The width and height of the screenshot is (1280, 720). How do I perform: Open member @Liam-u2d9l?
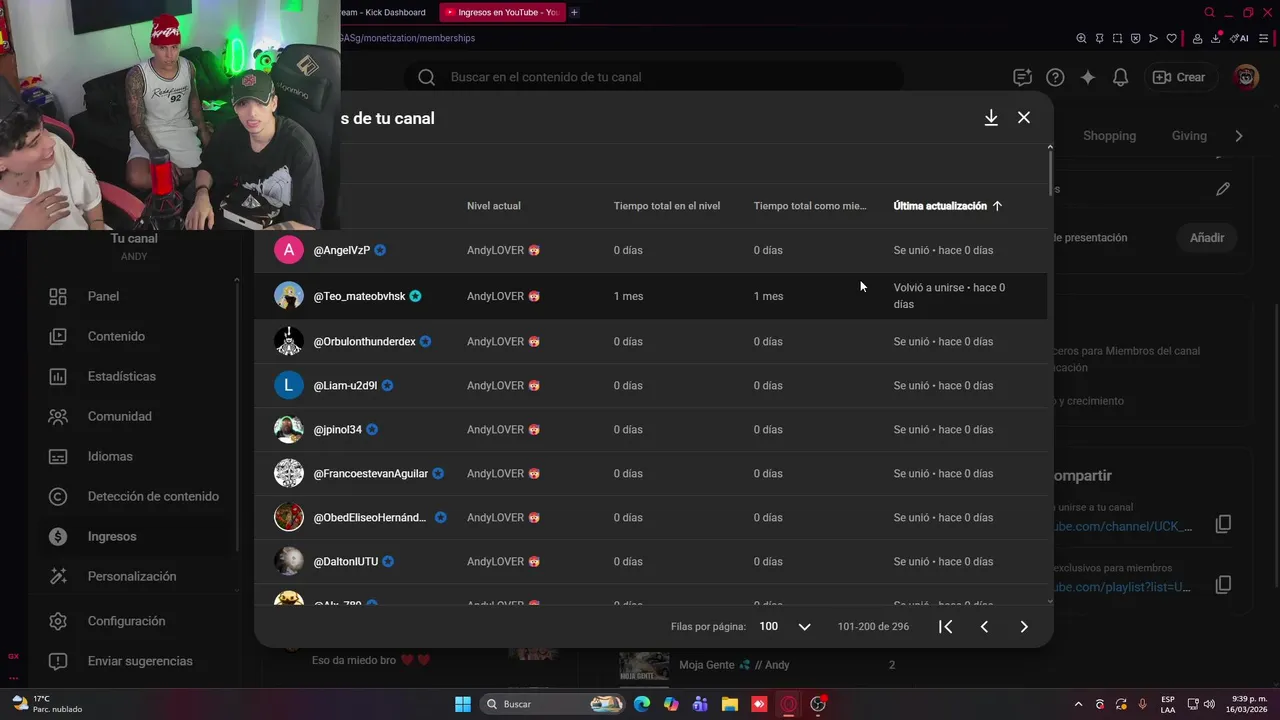click(x=345, y=386)
